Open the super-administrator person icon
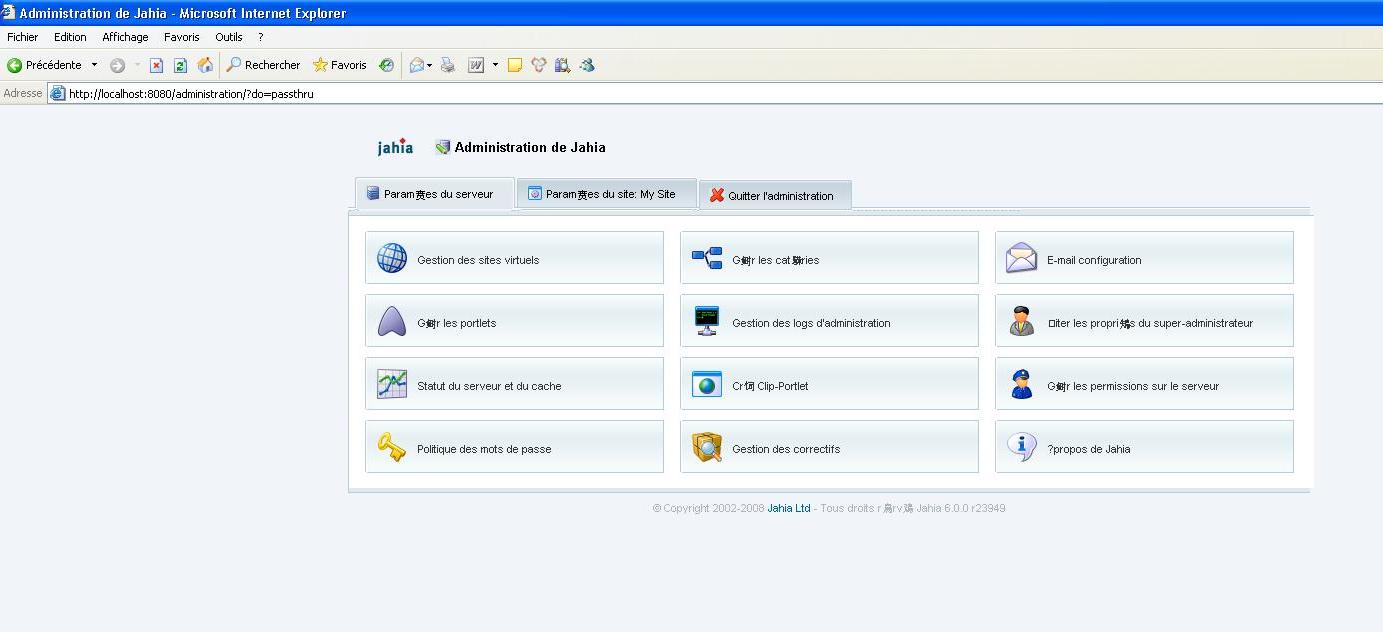The image size is (1383, 632). click(x=1021, y=321)
